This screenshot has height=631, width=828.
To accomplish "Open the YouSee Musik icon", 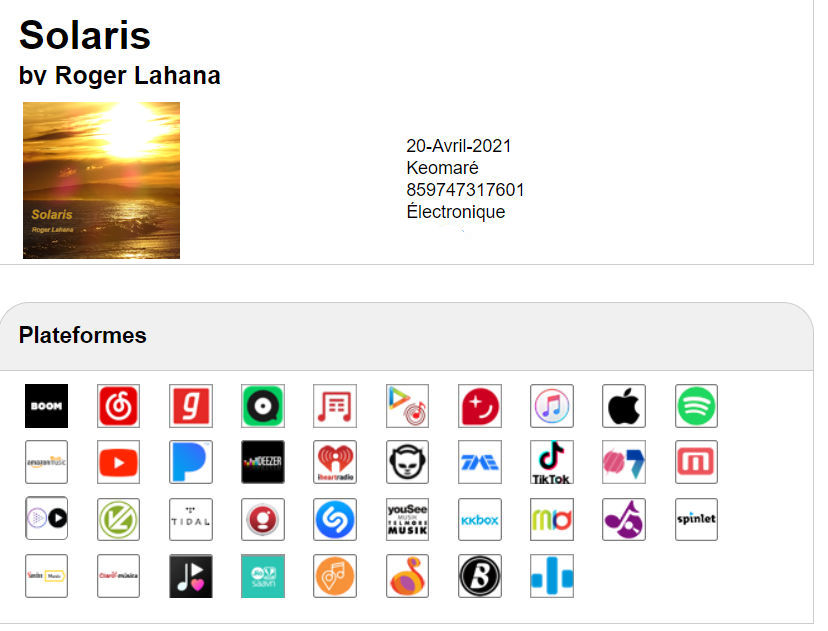I will click(407, 519).
